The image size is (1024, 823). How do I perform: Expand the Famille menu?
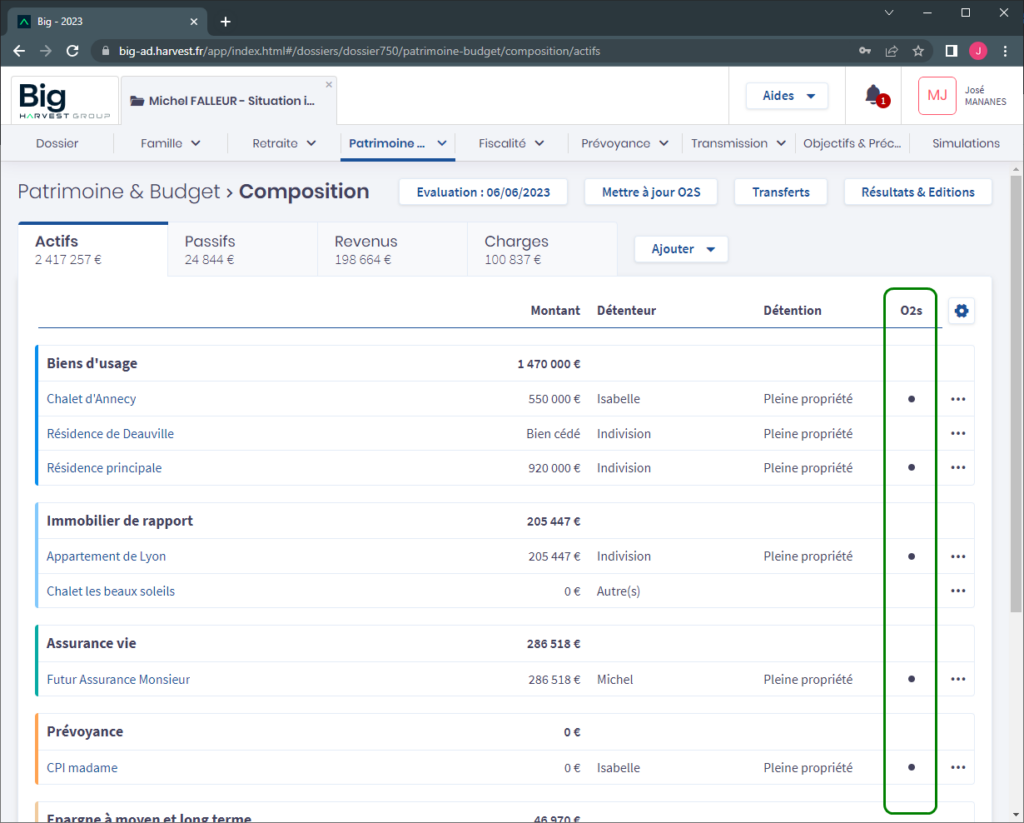[x=171, y=143]
